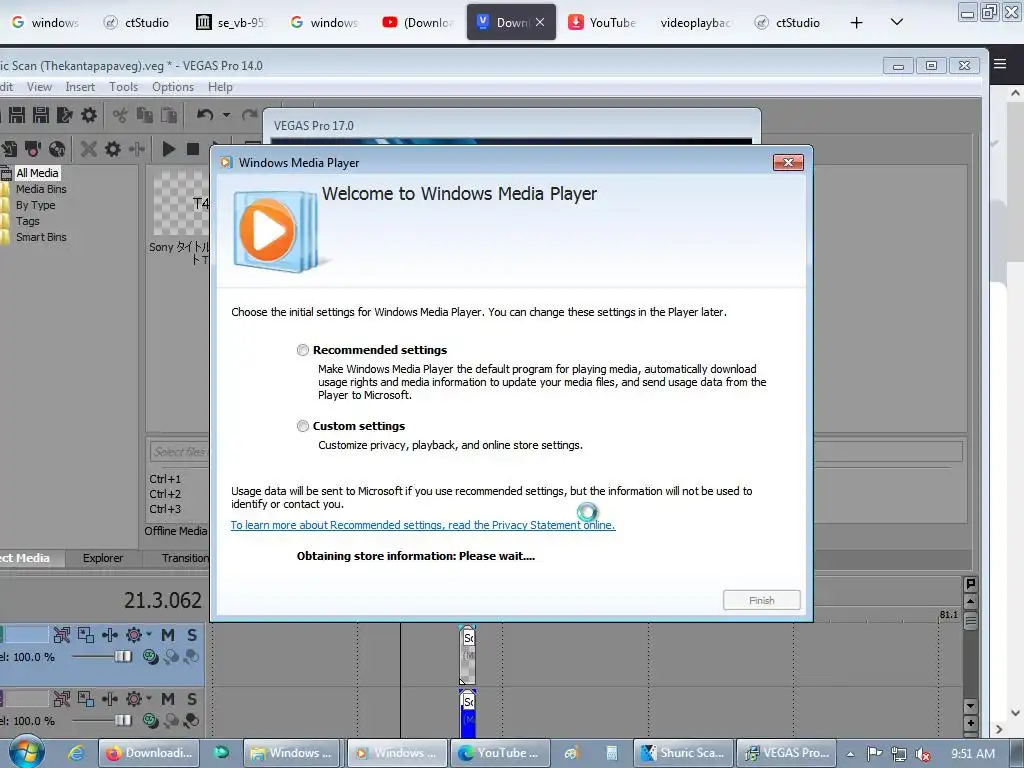Click the Save icon in VEGAS toolbar

tap(16, 116)
